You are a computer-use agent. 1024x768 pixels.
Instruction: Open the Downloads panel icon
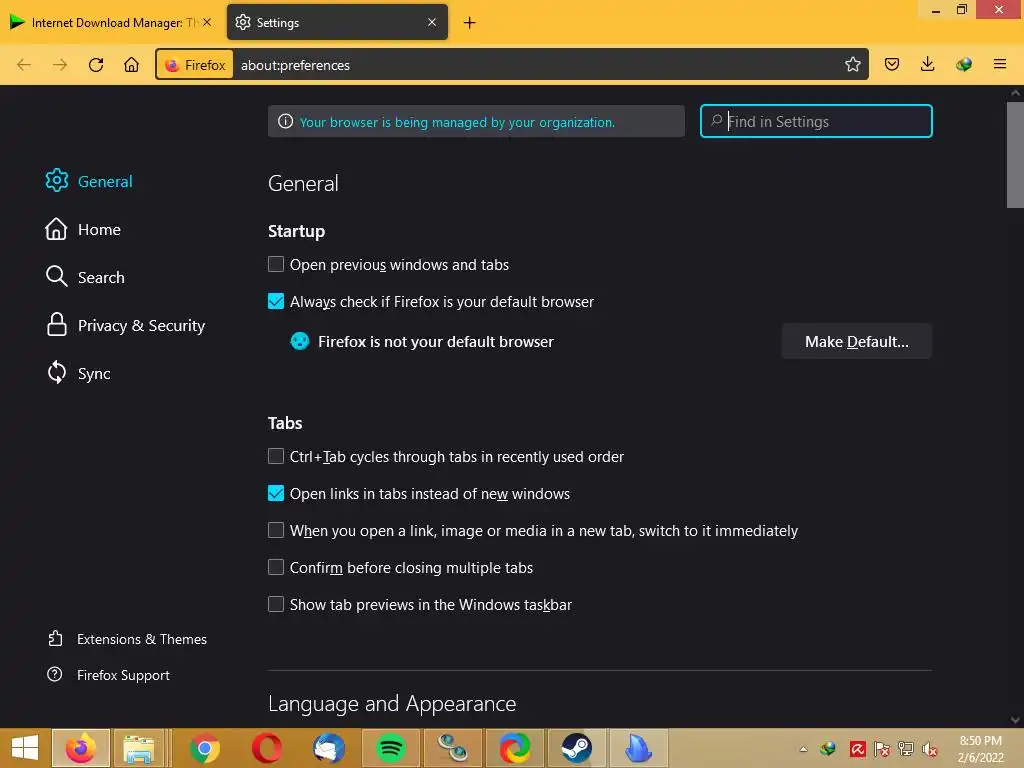coord(927,64)
